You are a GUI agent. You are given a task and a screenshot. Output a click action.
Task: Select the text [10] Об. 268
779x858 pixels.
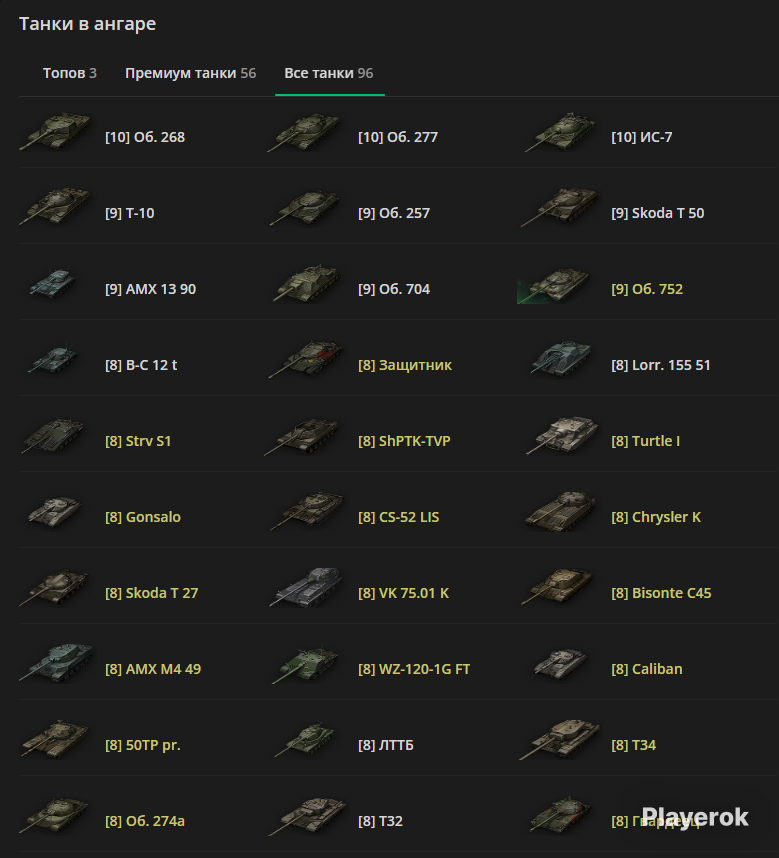[145, 137]
